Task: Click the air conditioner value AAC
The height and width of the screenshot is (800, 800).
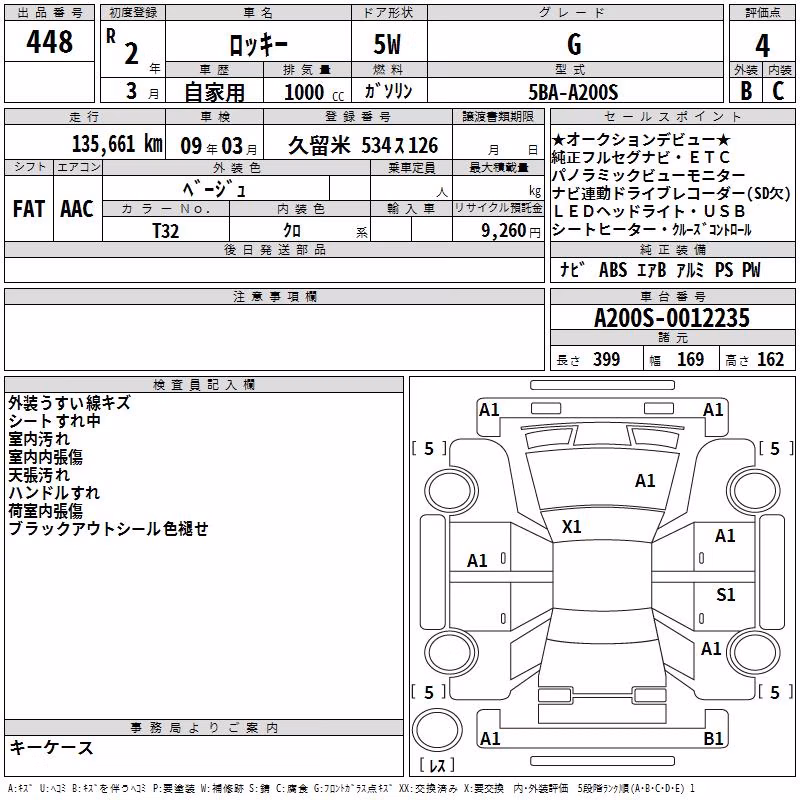Action: [77, 209]
